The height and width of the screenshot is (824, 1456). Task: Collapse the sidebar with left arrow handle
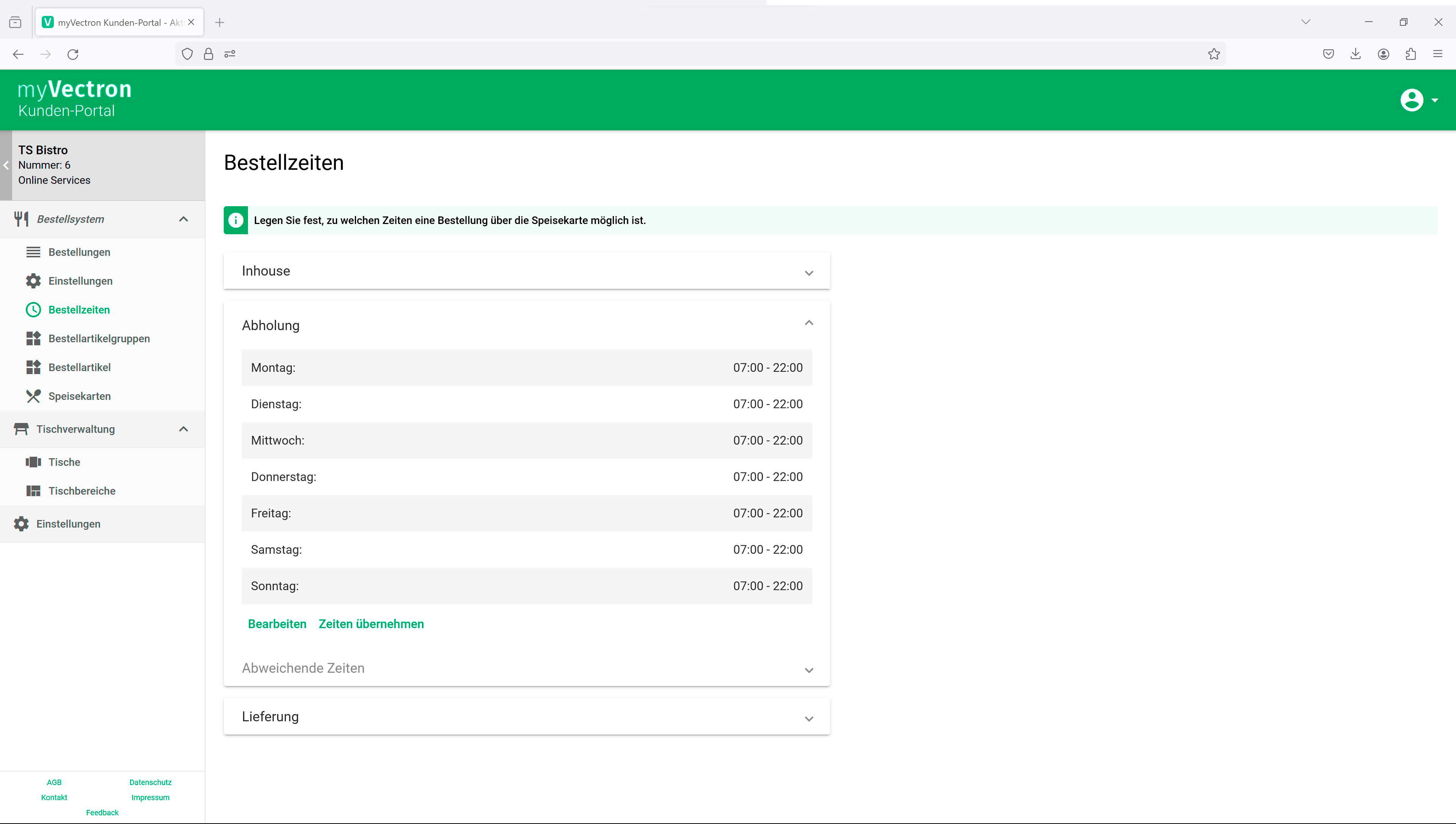point(6,165)
